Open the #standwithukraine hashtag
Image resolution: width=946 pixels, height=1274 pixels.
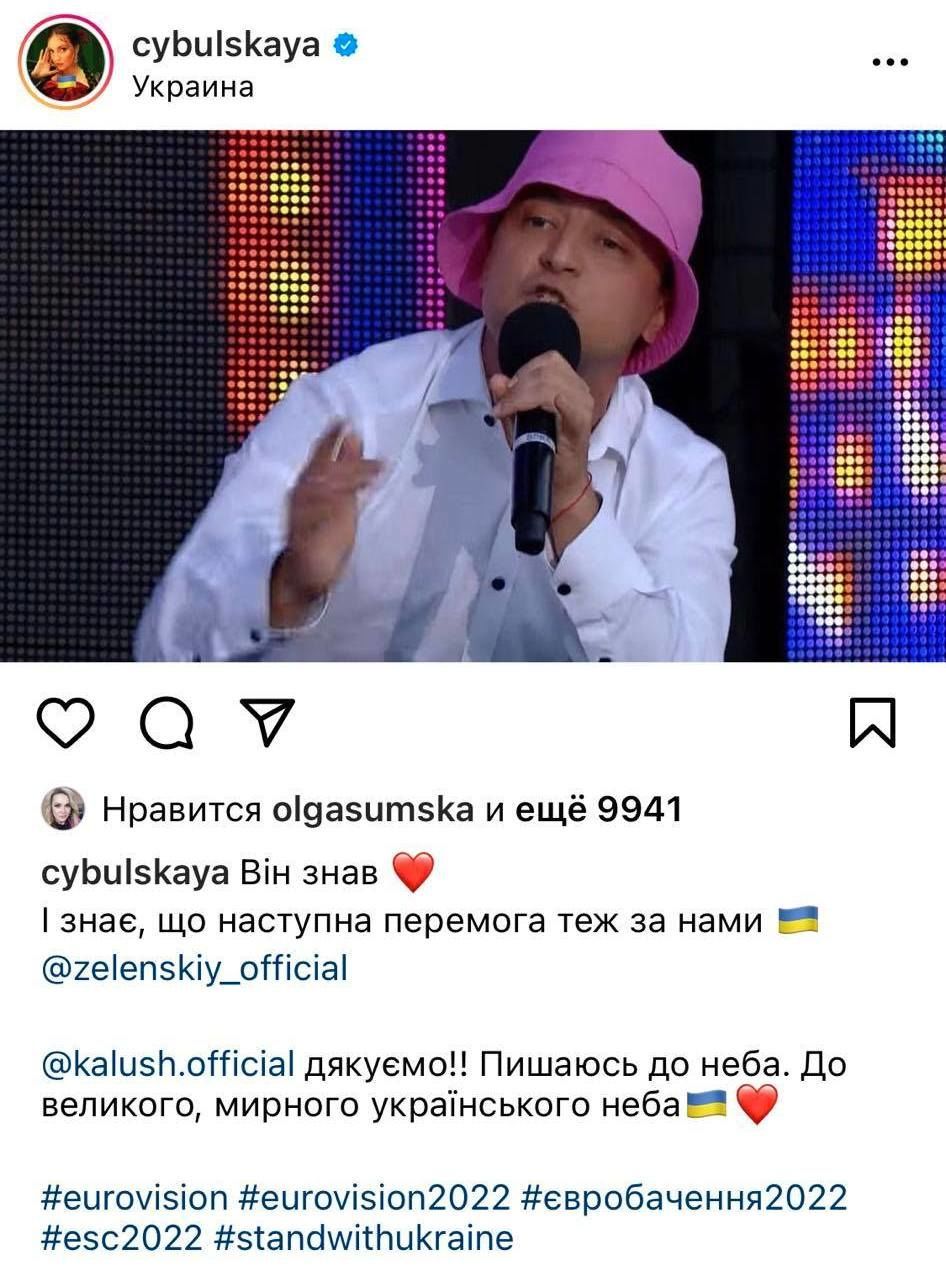coord(364,1240)
